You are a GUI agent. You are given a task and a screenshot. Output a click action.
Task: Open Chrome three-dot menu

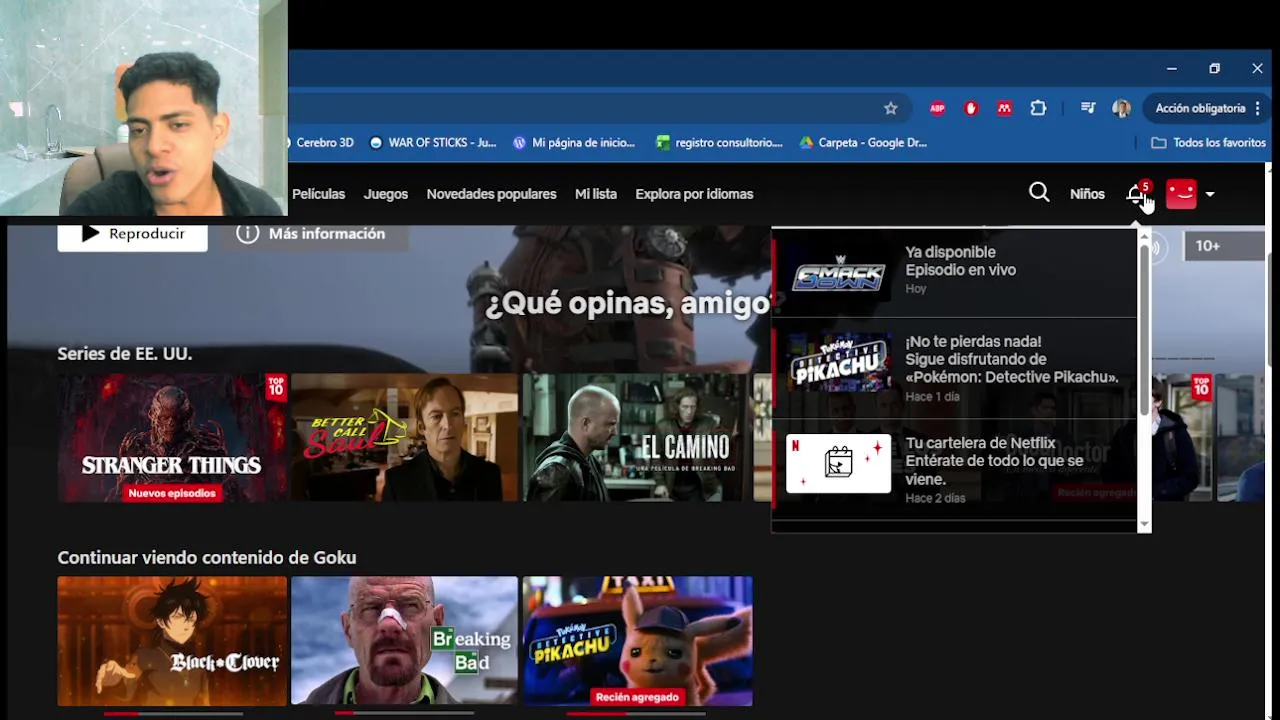pyautogui.click(x=1257, y=108)
